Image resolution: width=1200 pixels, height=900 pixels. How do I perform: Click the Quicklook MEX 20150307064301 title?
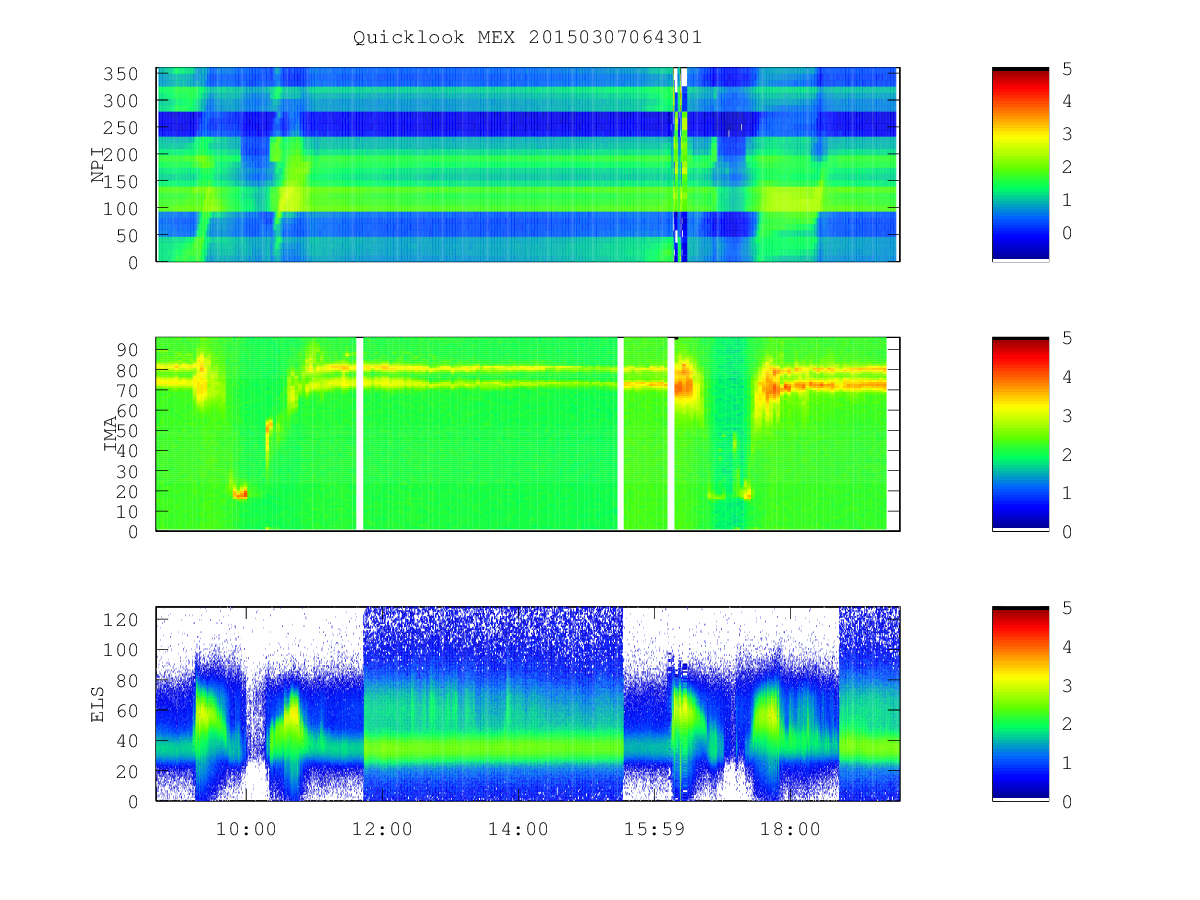coord(527,38)
